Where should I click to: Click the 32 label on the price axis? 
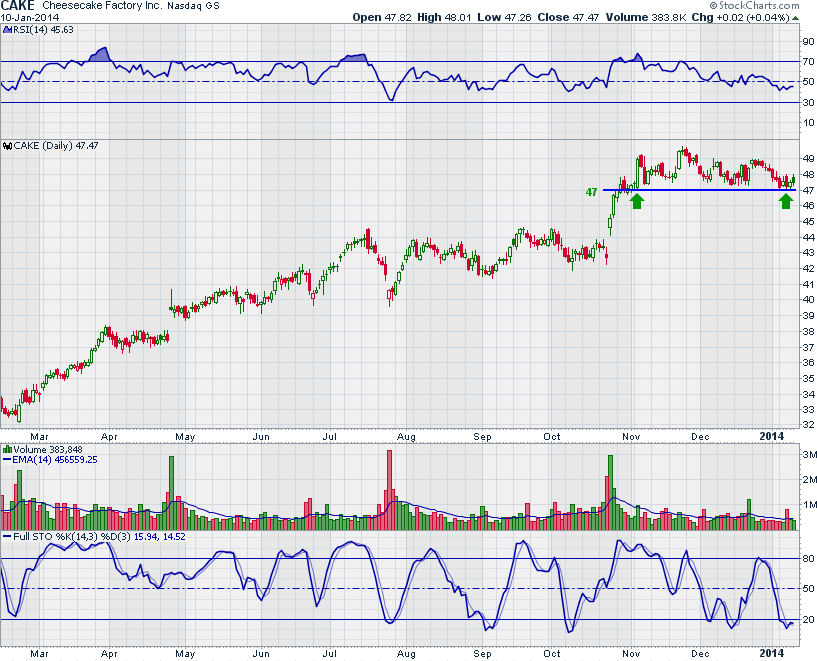(808, 425)
